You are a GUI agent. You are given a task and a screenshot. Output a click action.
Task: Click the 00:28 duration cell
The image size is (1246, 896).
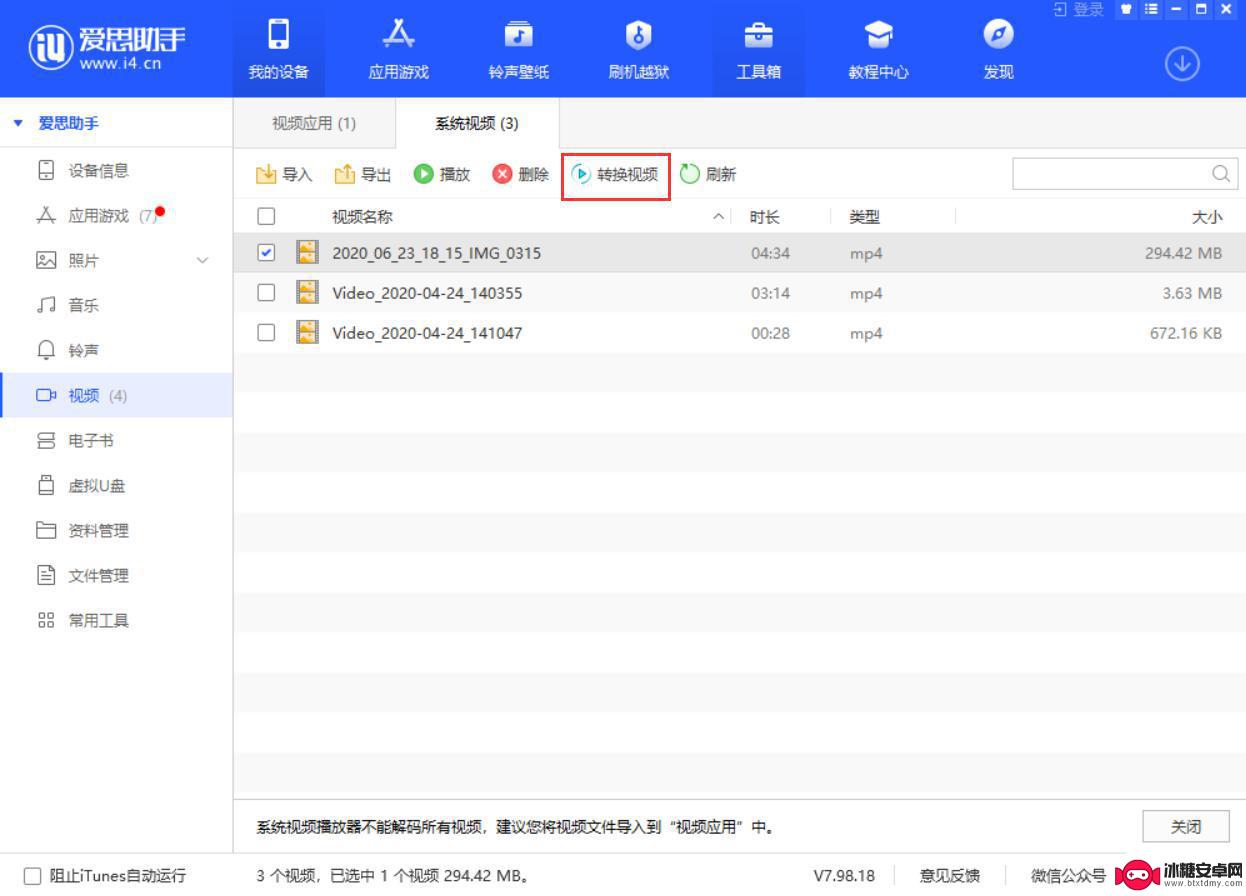(x=770, y=333)
